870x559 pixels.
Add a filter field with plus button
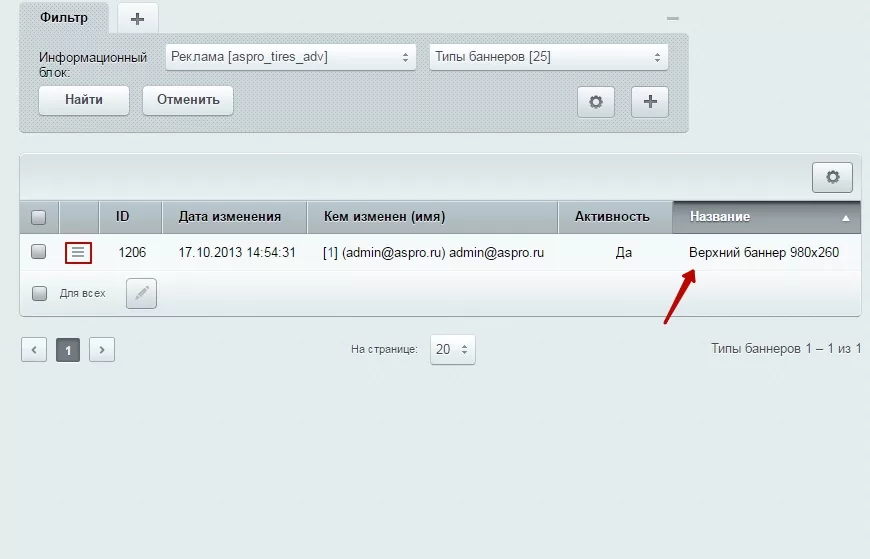tap(650, 102)
